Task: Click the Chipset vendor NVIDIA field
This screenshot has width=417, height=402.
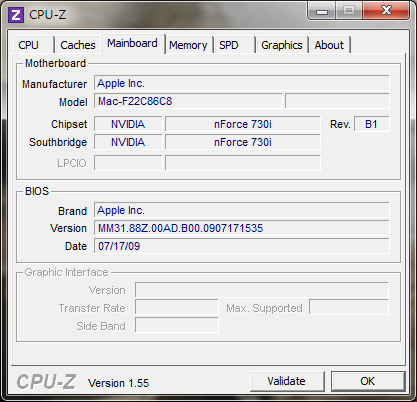Action: [128, 124]
